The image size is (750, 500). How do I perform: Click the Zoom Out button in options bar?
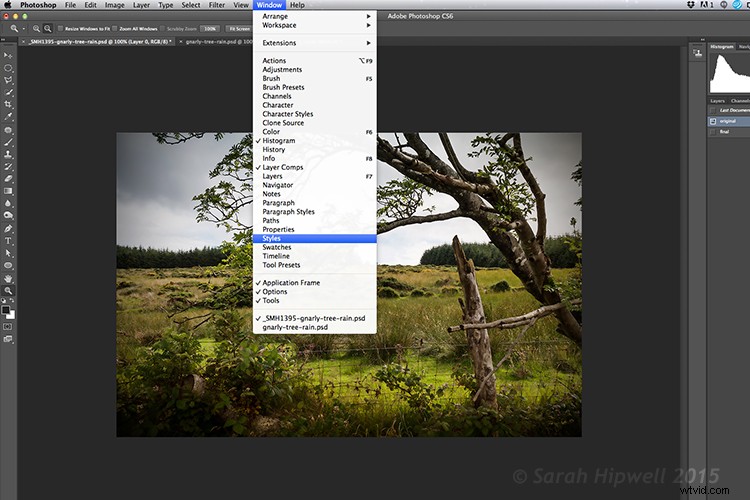pos(47,29)
